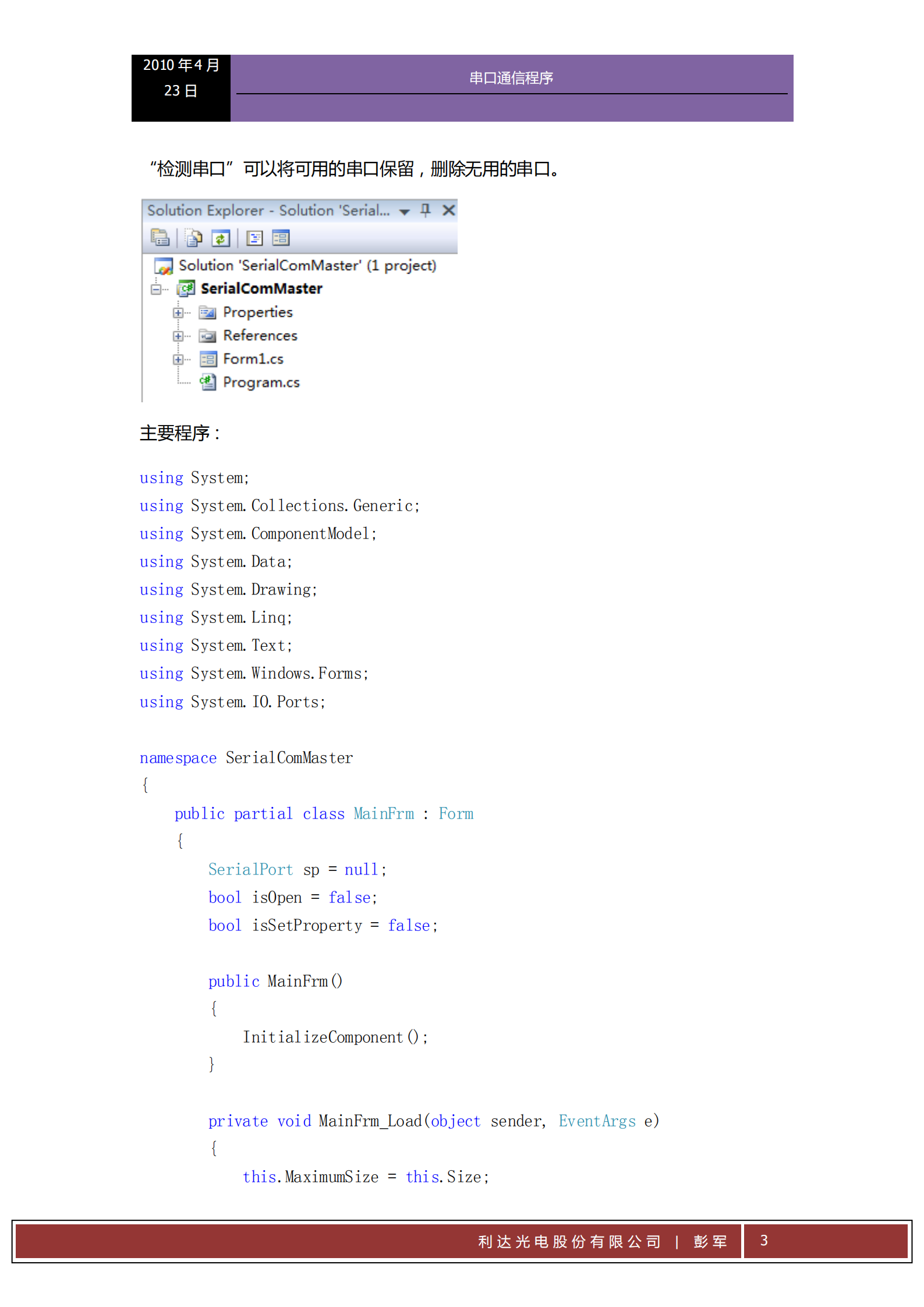
Task: Click the View Code toolbar icon
Action: 254,238
